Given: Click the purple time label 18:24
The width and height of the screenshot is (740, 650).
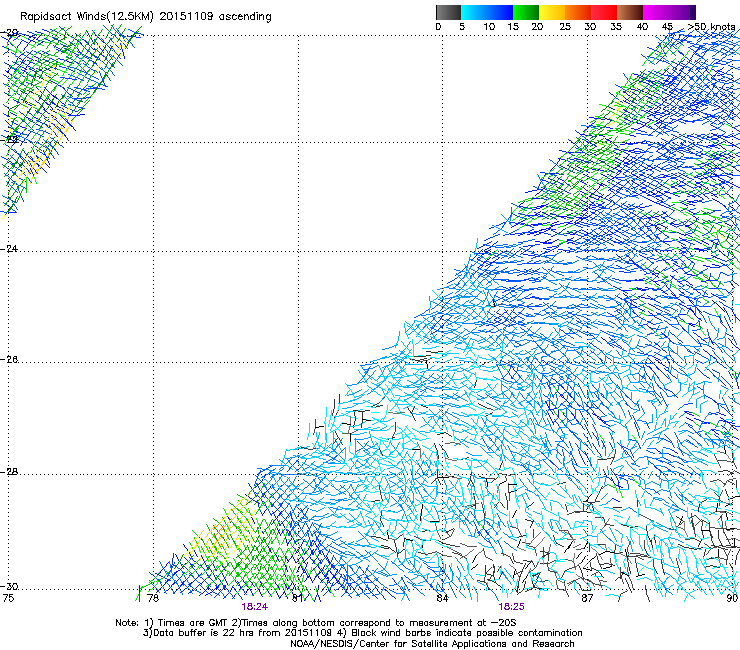Looking at the screenshot, I should coord(254,607).
